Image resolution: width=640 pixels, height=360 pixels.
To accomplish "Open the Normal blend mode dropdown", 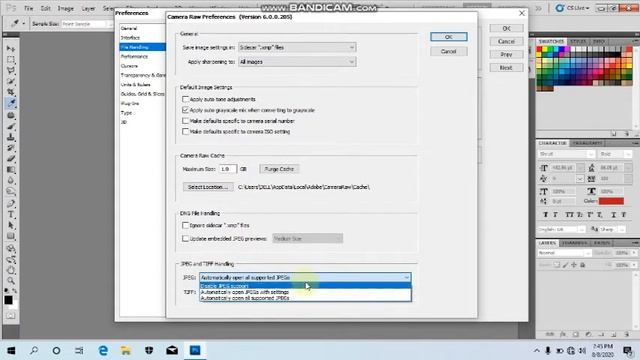I will [x=564, y=253].
